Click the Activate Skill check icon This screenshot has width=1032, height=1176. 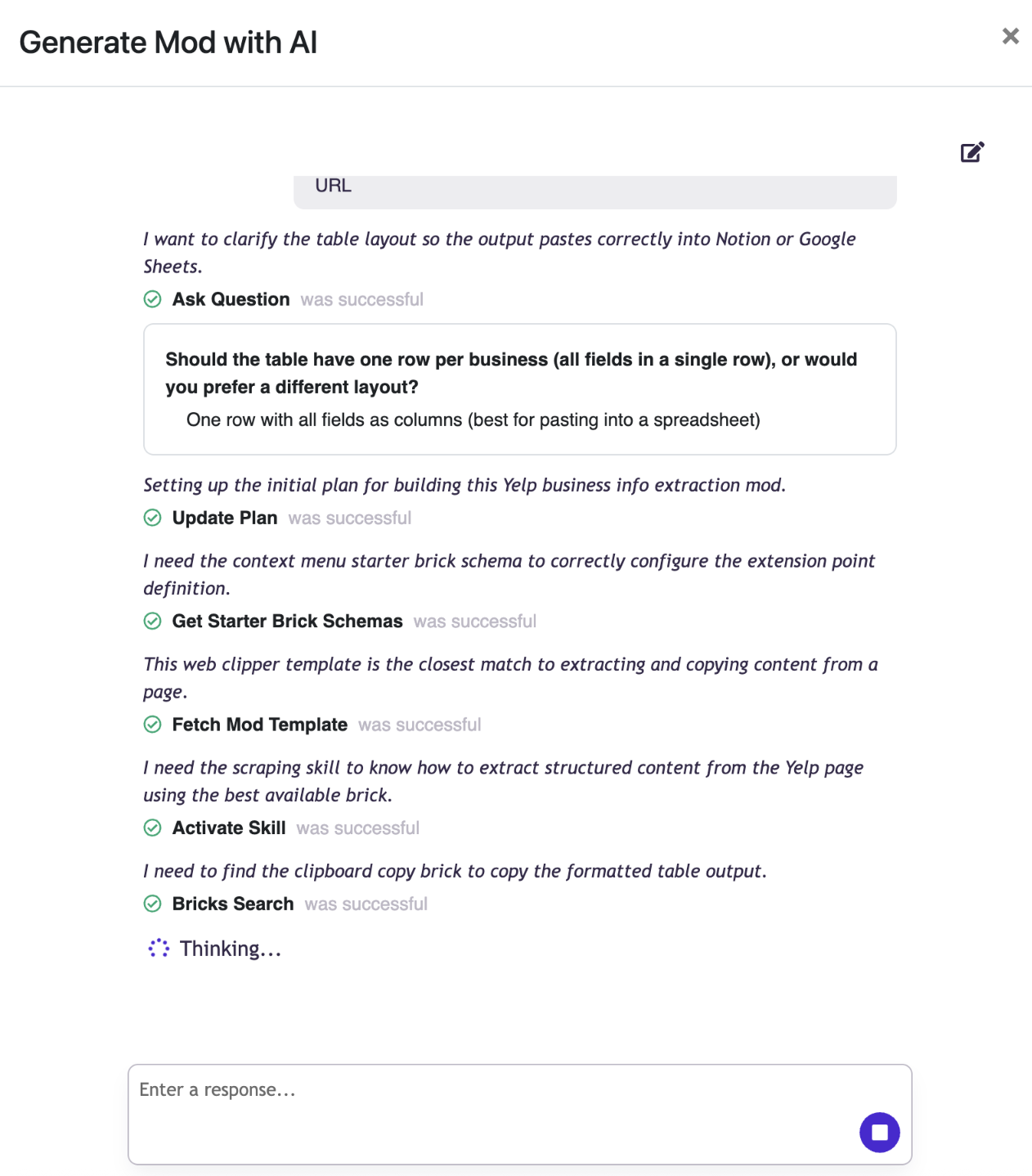153,828
